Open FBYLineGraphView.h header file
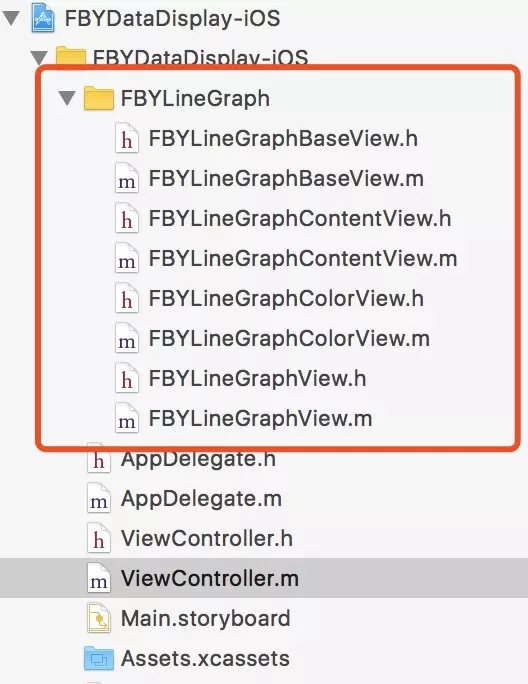This screenshot has height=684, width=528. coord(257,379)
